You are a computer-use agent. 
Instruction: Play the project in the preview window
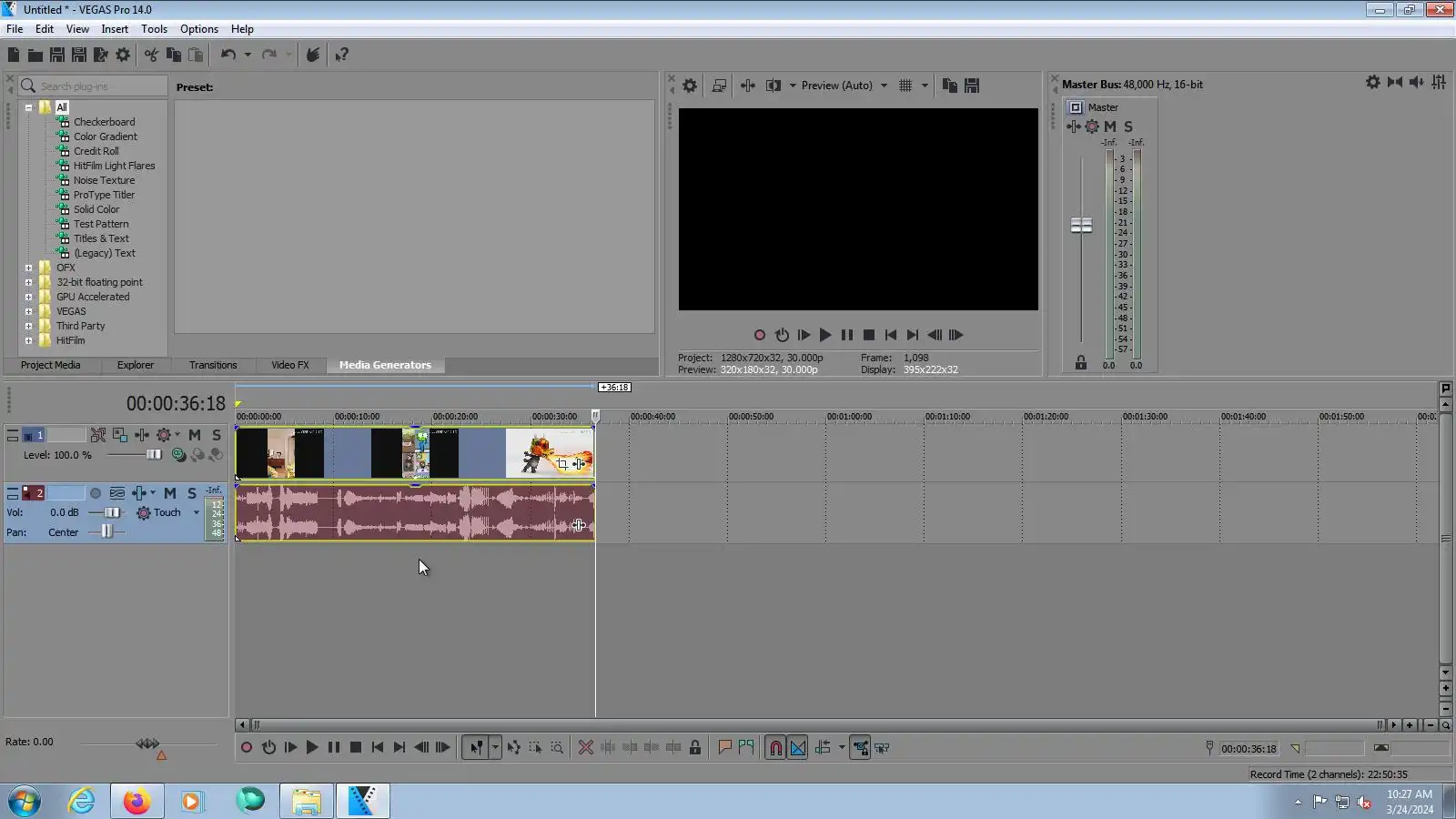pyautogui.click(x=825, y=335)
